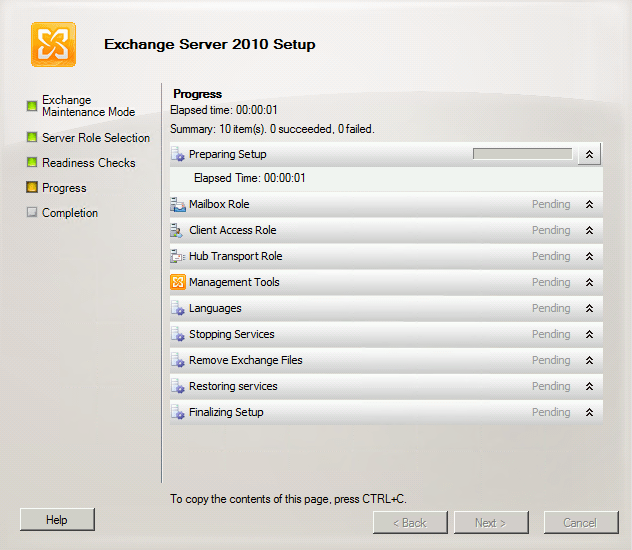Click the Client Access Role label
632x550 pixels.
(233, 230)
